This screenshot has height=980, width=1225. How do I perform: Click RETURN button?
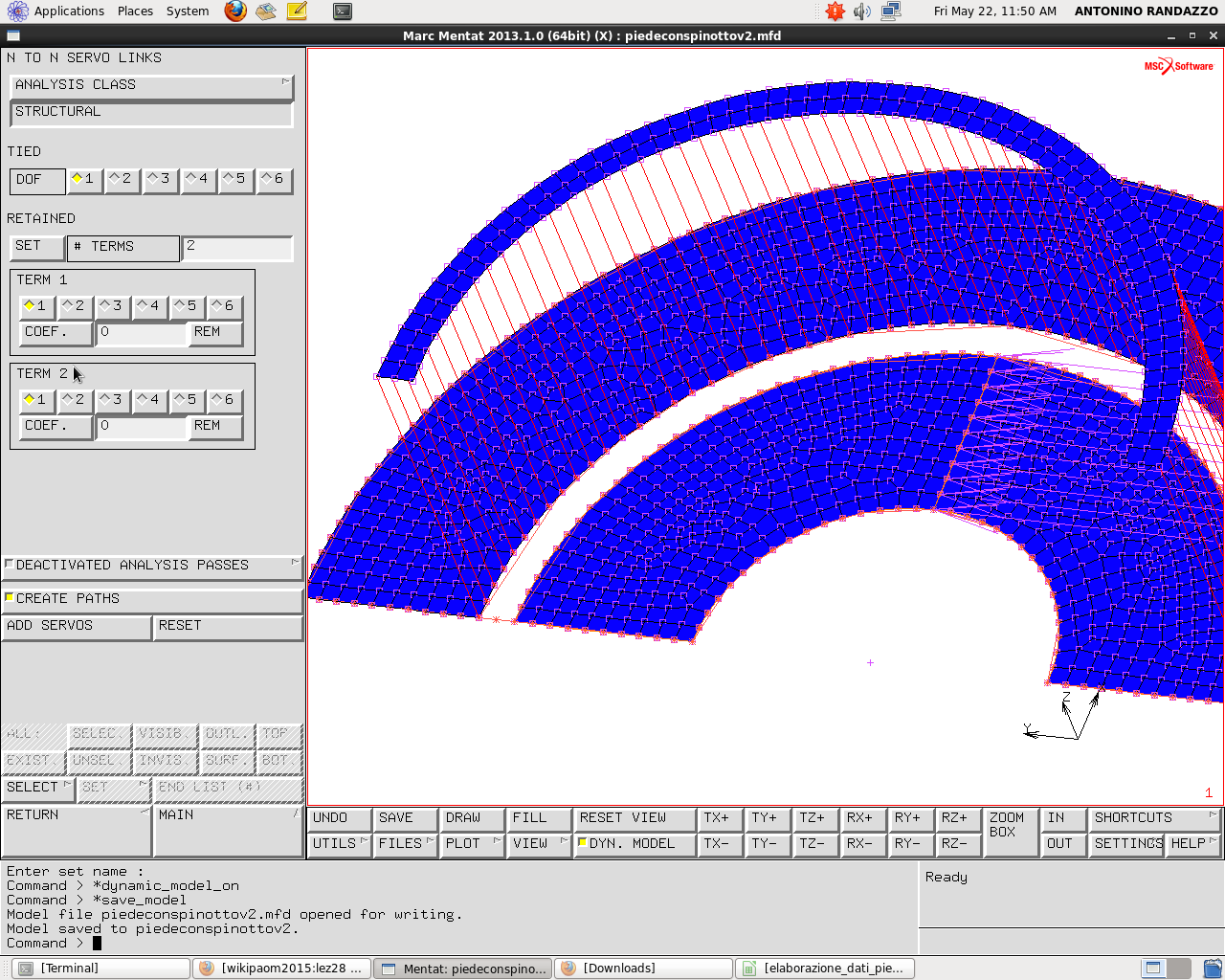(77, 830)
